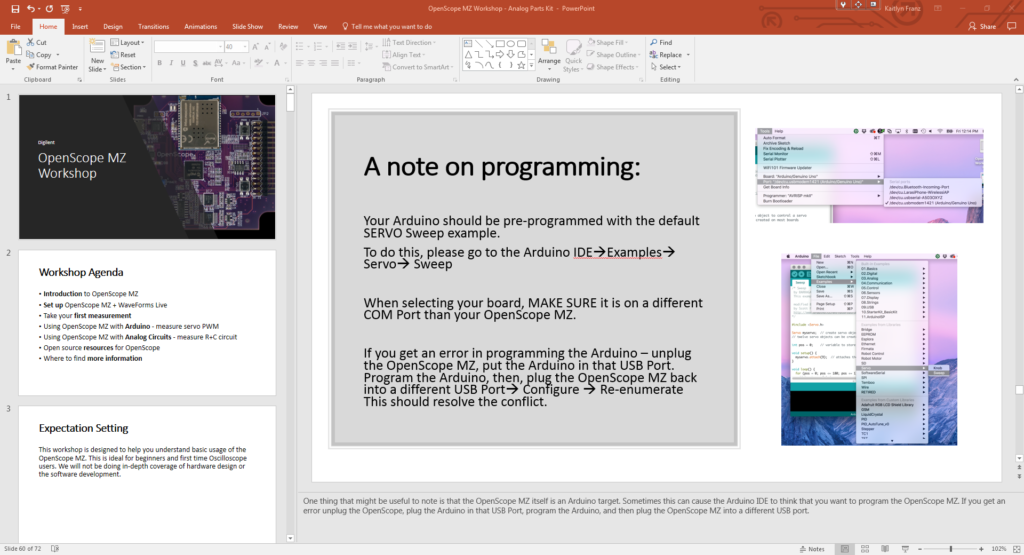This screenshot has height=555, width=1024.
Task: Toggle Bold formatting
Action: tap(159, 63)
